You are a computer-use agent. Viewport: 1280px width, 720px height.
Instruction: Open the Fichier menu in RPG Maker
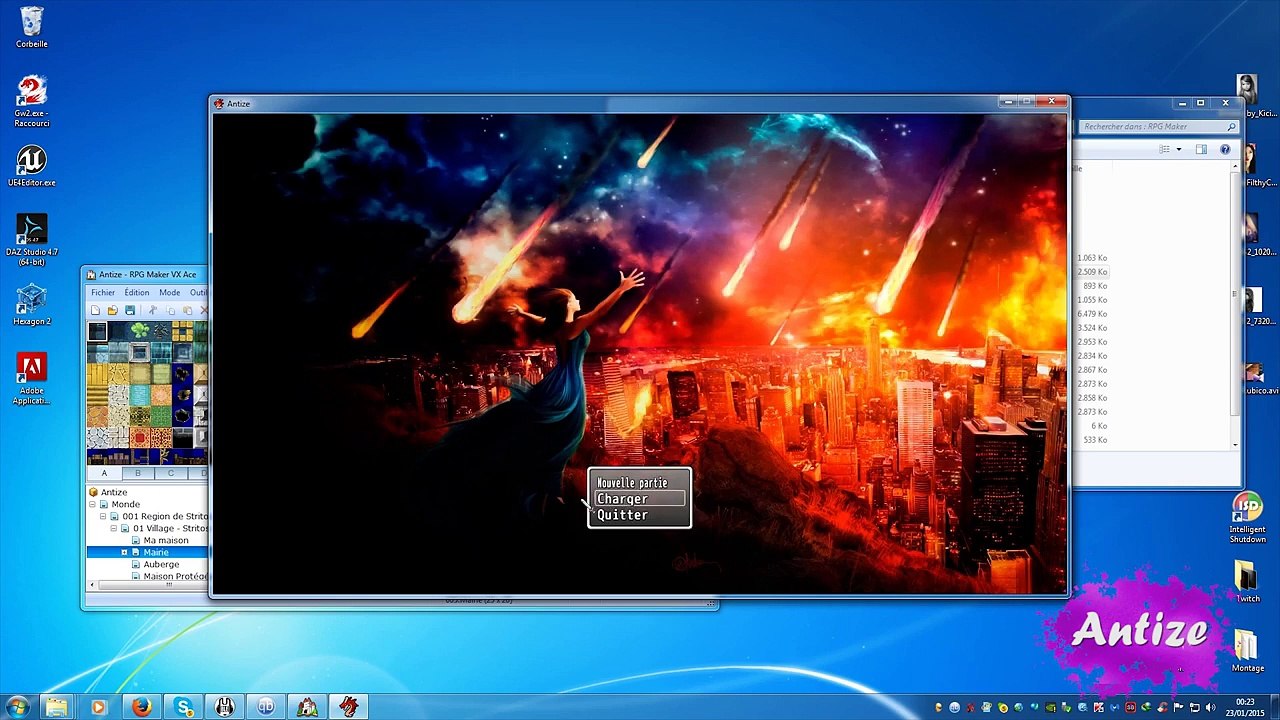point(103,293)
